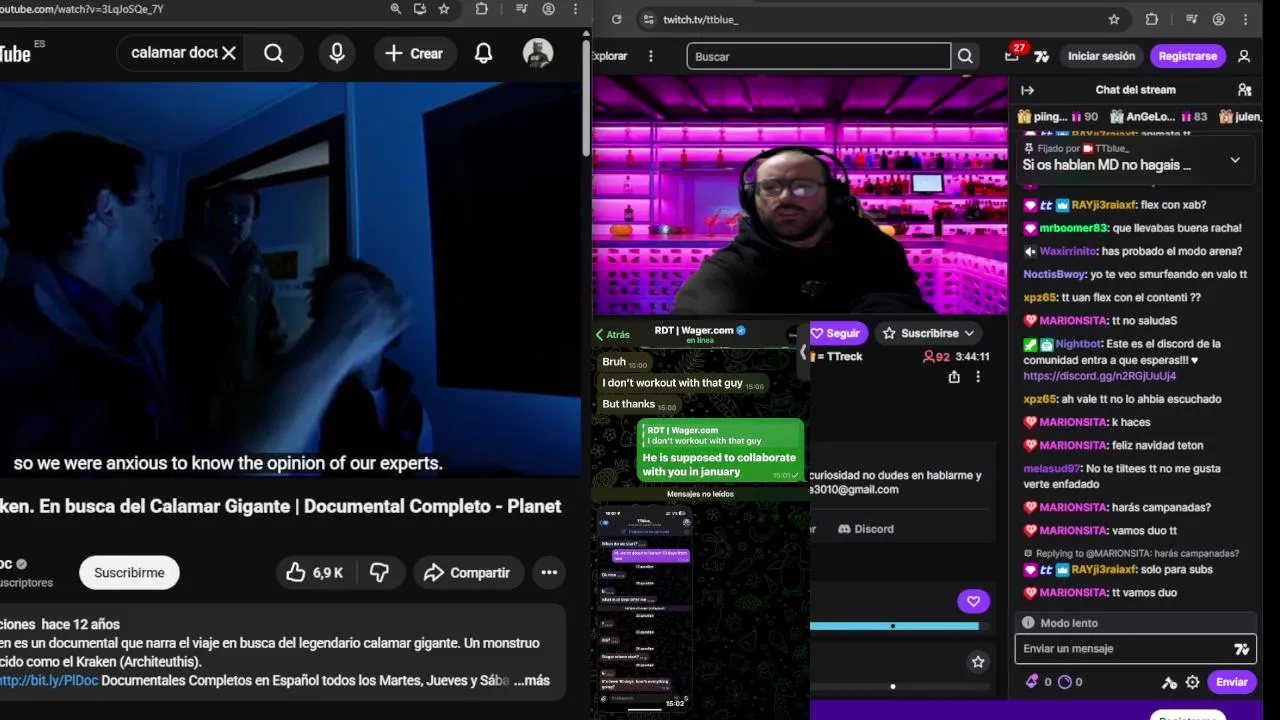Image resolution: width=1280 pixels, height=720 pixels.
Task: Open chat settings gear
Action: pyautogui.click(x=1192, y=682)
